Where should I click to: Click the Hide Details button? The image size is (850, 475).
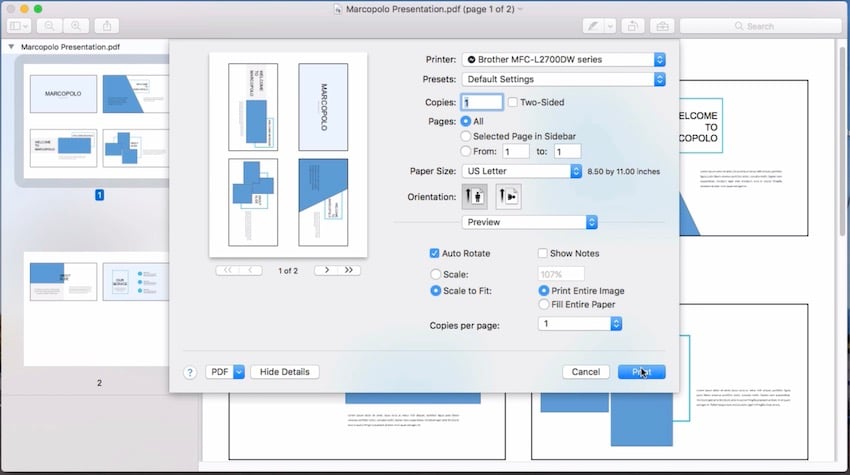click(x=285, y=372)
